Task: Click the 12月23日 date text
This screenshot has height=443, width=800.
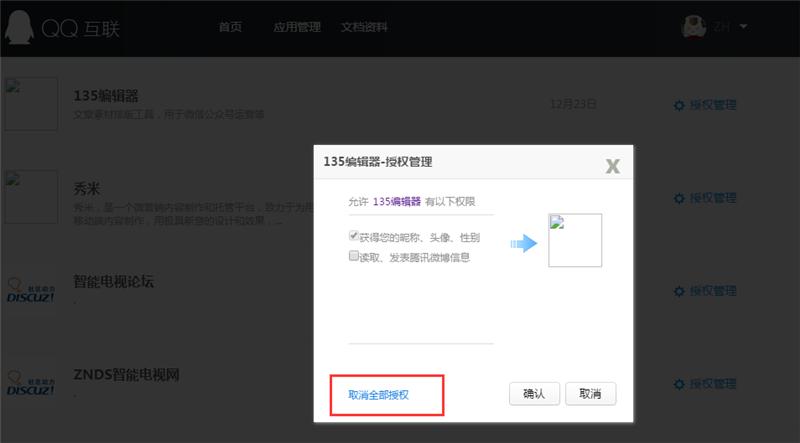Action: point(573,104)
